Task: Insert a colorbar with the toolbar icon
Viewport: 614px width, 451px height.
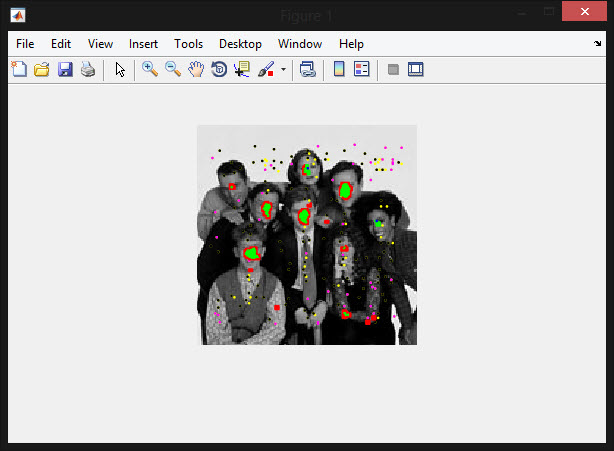Action: [339, 69]
